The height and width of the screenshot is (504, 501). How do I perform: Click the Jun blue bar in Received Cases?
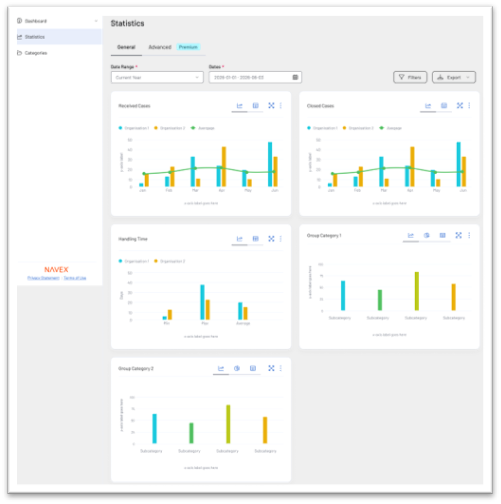click(x=270, y=164)
